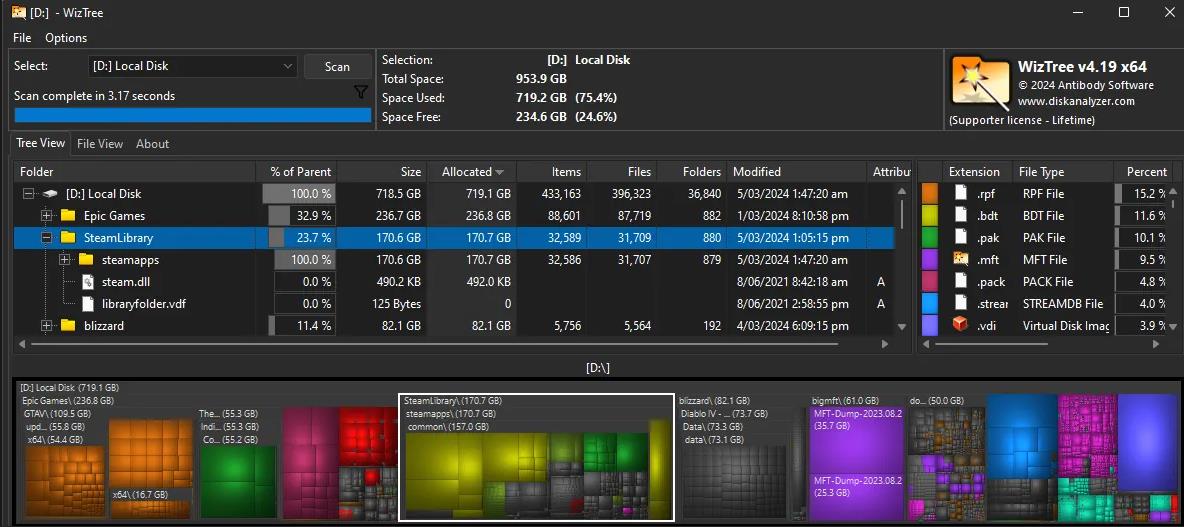This screenshot has height=527, width=1184.
Task: Click the Allocated column sort arrow
Action: tap(500, 172)
